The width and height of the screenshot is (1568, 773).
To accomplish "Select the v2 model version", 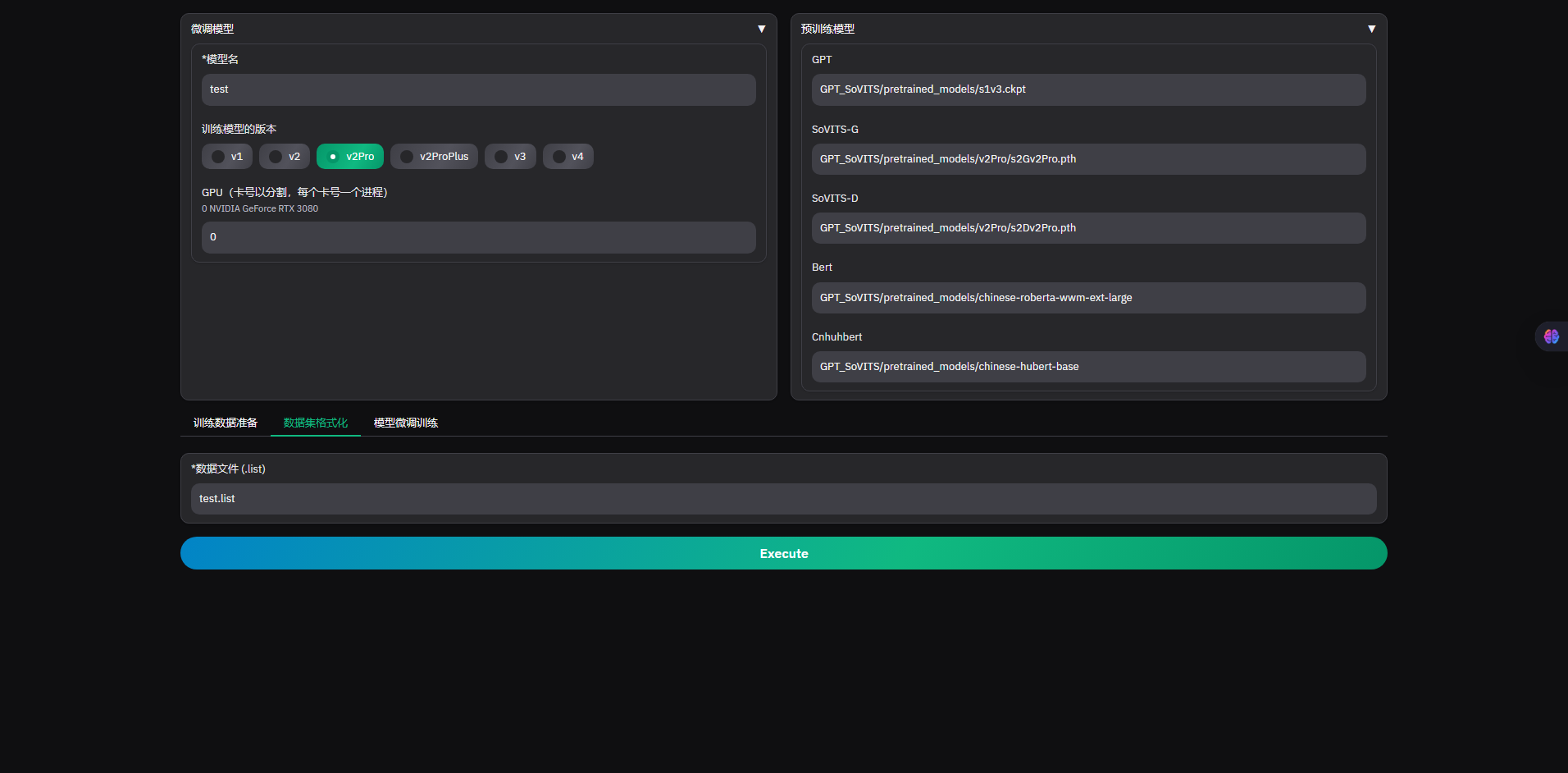I will pyautogui.click(x=285, y=157).
